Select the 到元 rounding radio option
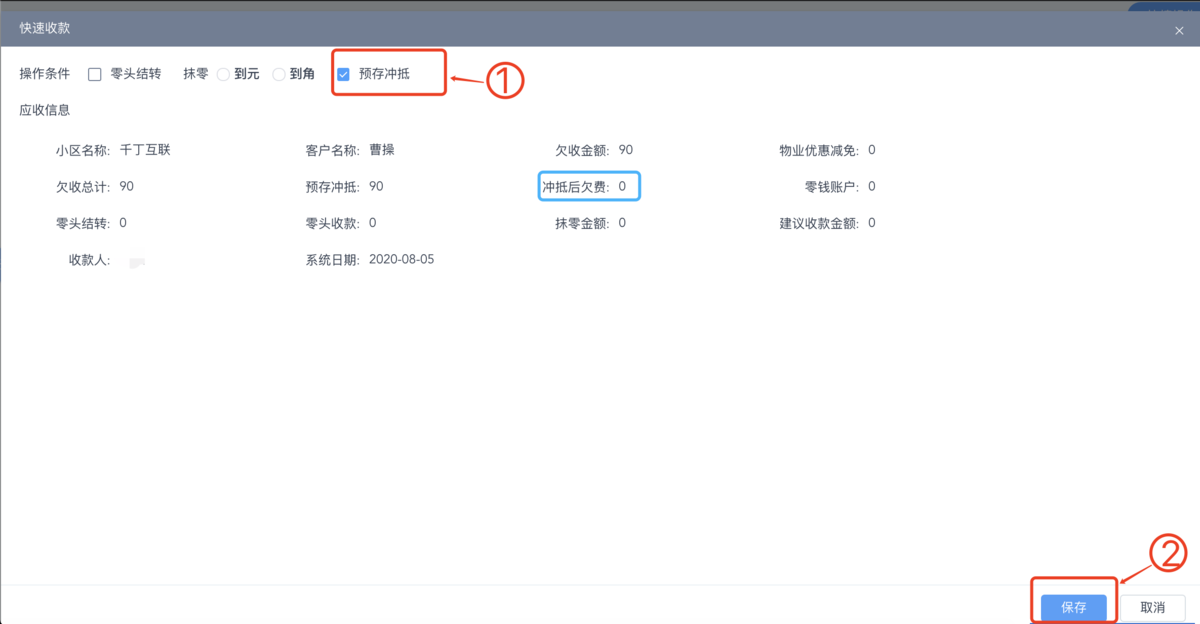The height and width of the screenshot is (624, 1200). click(x=223, y=74)
